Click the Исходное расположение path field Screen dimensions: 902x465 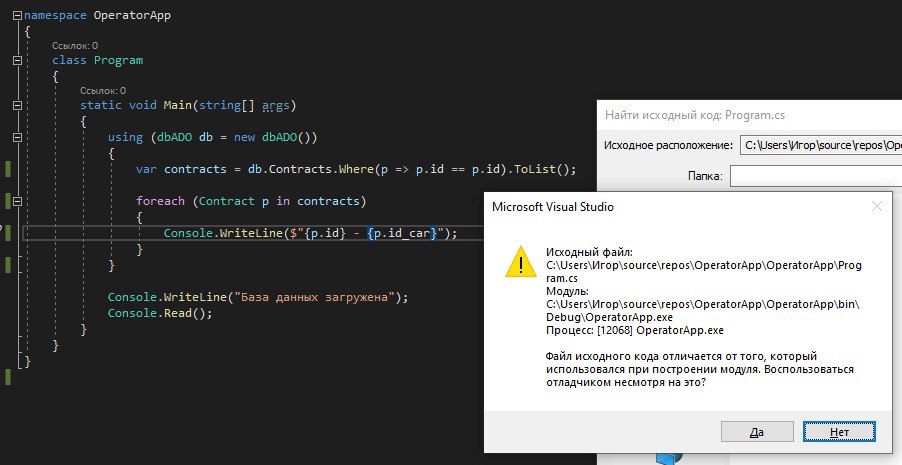point(821,145)
